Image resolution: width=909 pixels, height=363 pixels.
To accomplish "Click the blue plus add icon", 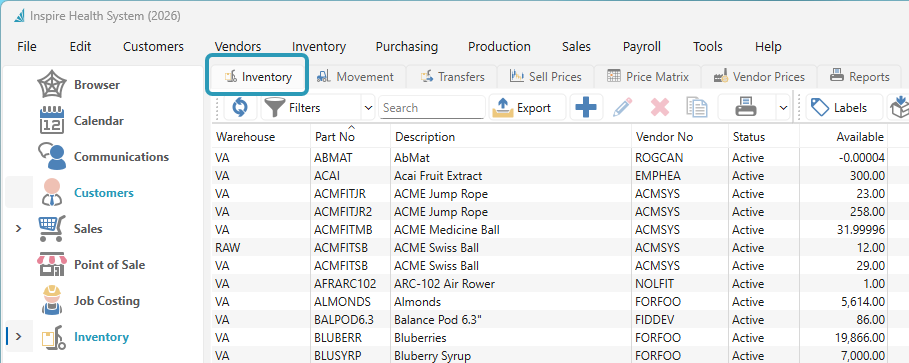I will (x=586, y=107).
